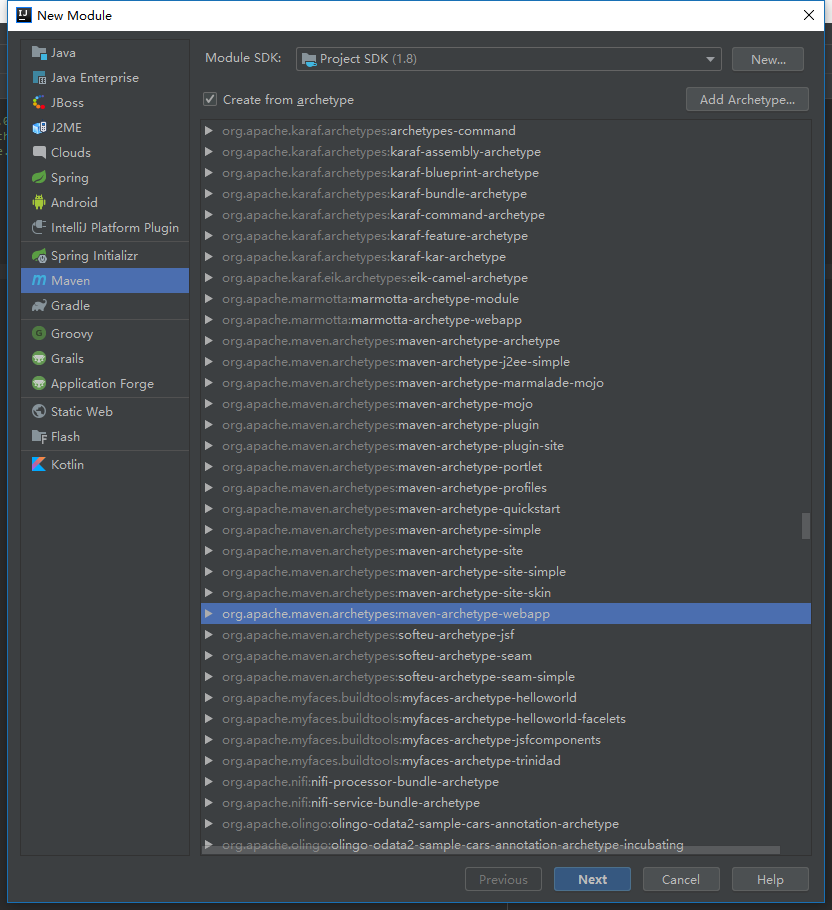Click the IntelliJ Platform Plugin icon
The height and width of the screenshot is (910, 832).
click(39, 228)
